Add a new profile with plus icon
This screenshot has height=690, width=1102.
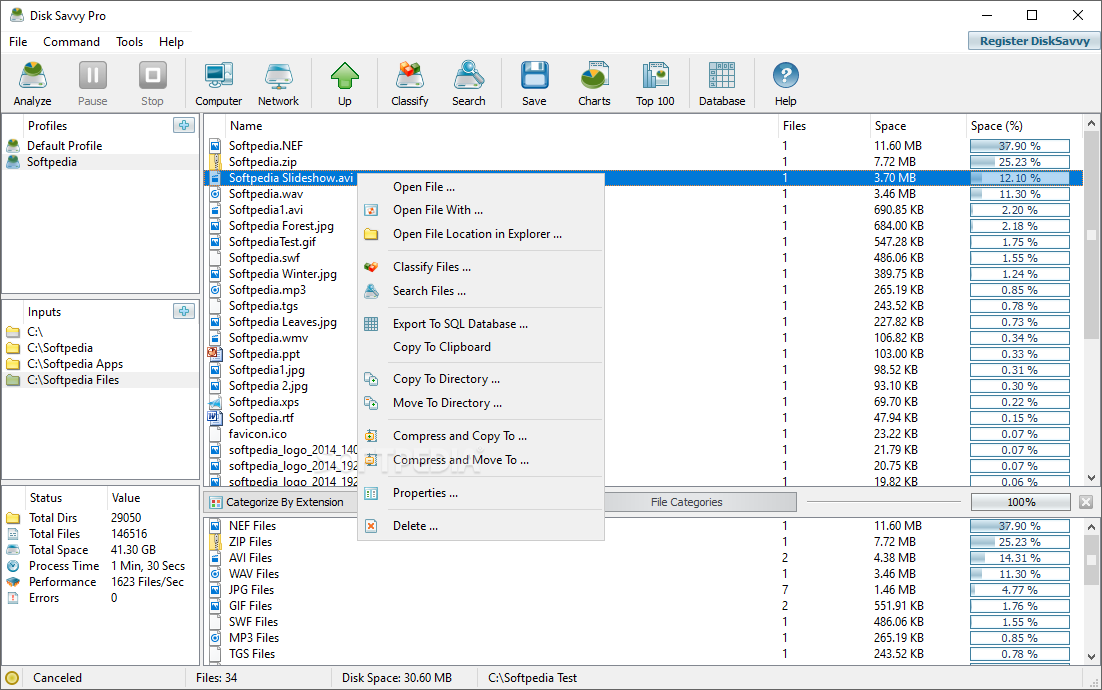(x=183, y=125)
